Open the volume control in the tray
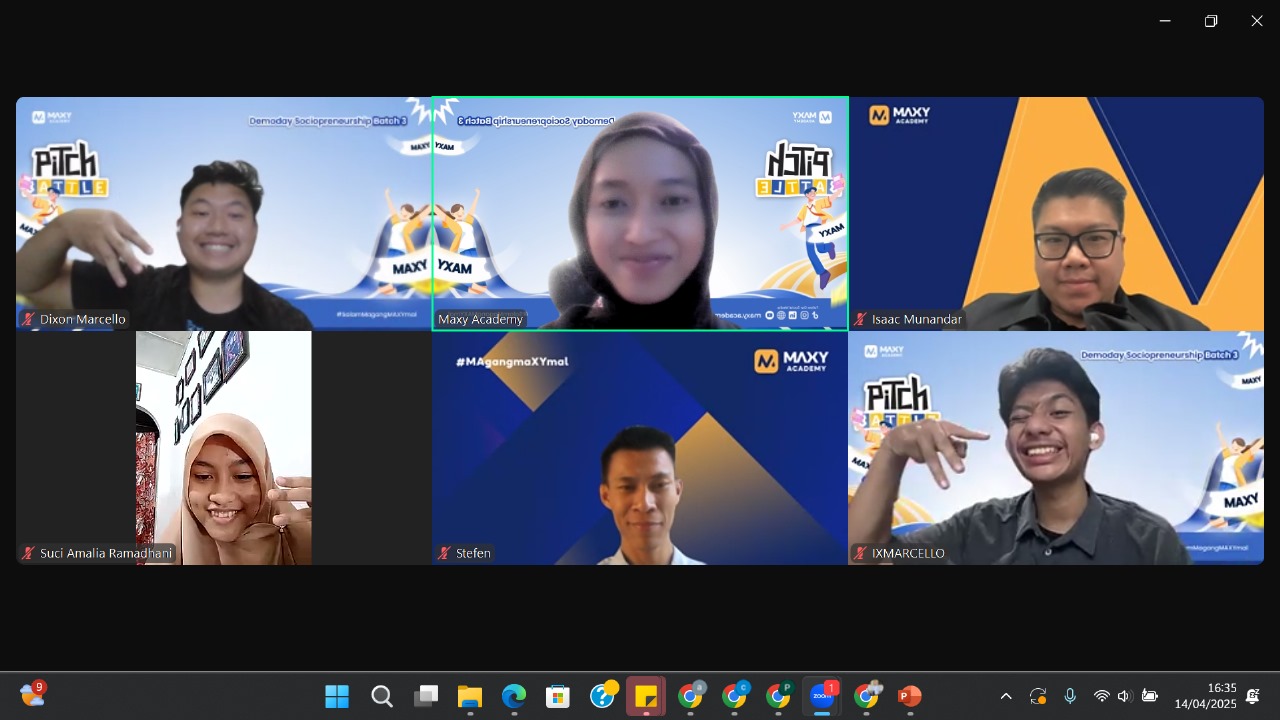This screenshot has height=720, width=1280. pos(1124,696)
